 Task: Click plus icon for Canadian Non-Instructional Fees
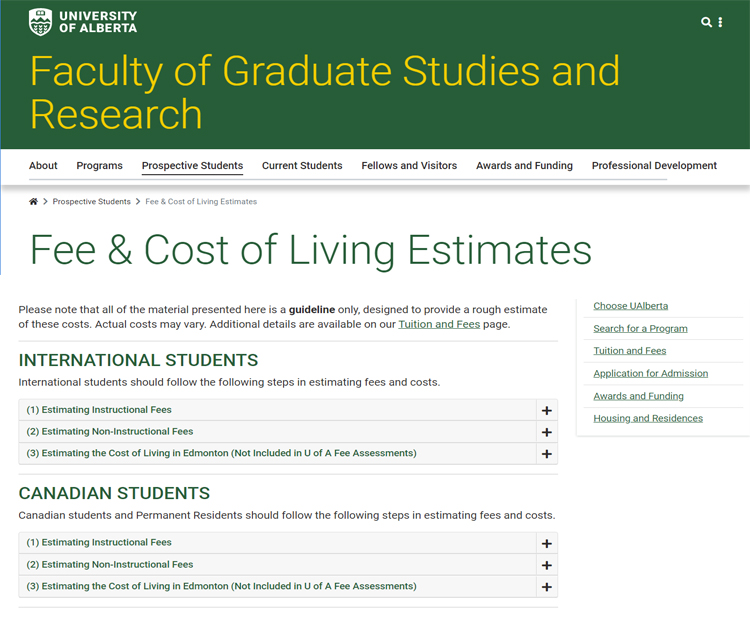(547, 565)
